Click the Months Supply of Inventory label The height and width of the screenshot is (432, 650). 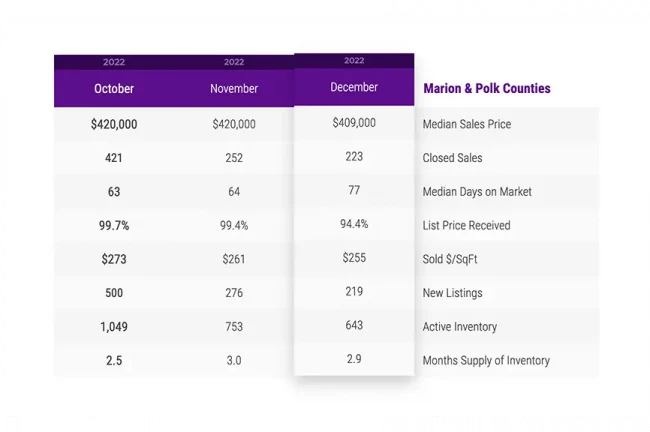coord(486,361)
